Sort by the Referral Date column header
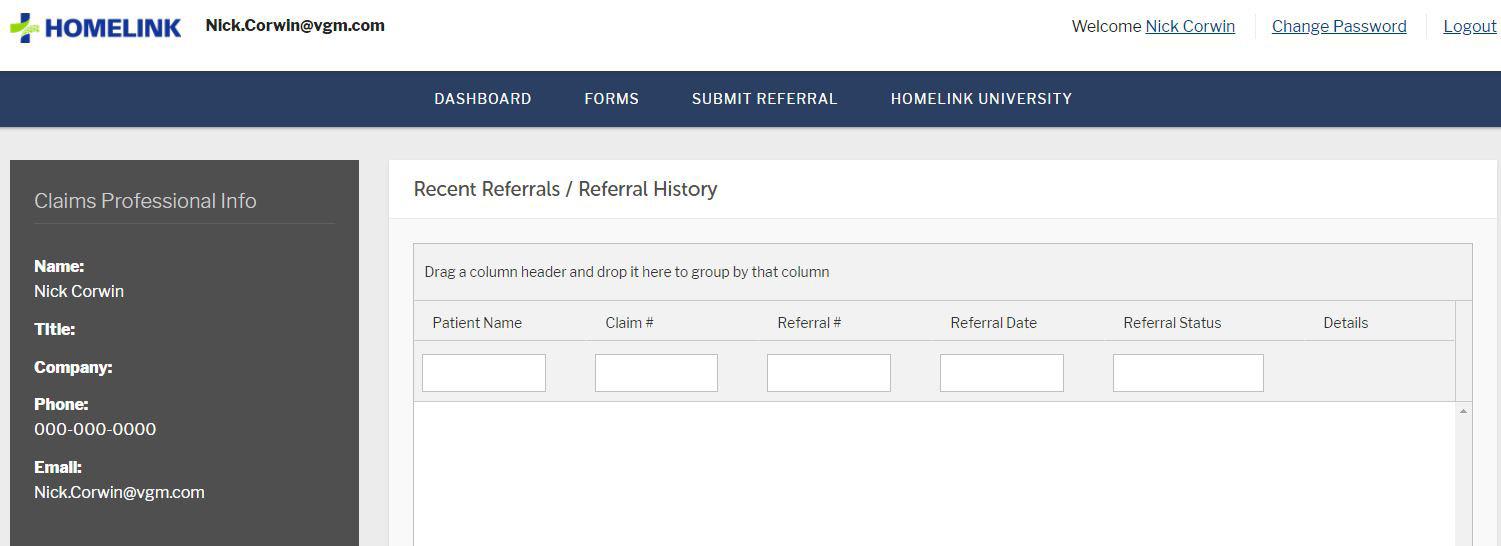This screenshot has height=546, width=1501. tap(993, 323)
